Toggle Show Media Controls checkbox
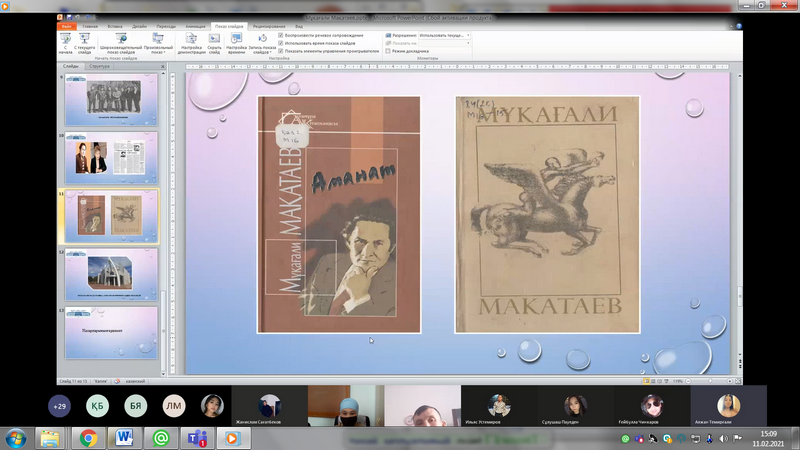Screen dimensions: 800x450 click(x=281, y=51)
